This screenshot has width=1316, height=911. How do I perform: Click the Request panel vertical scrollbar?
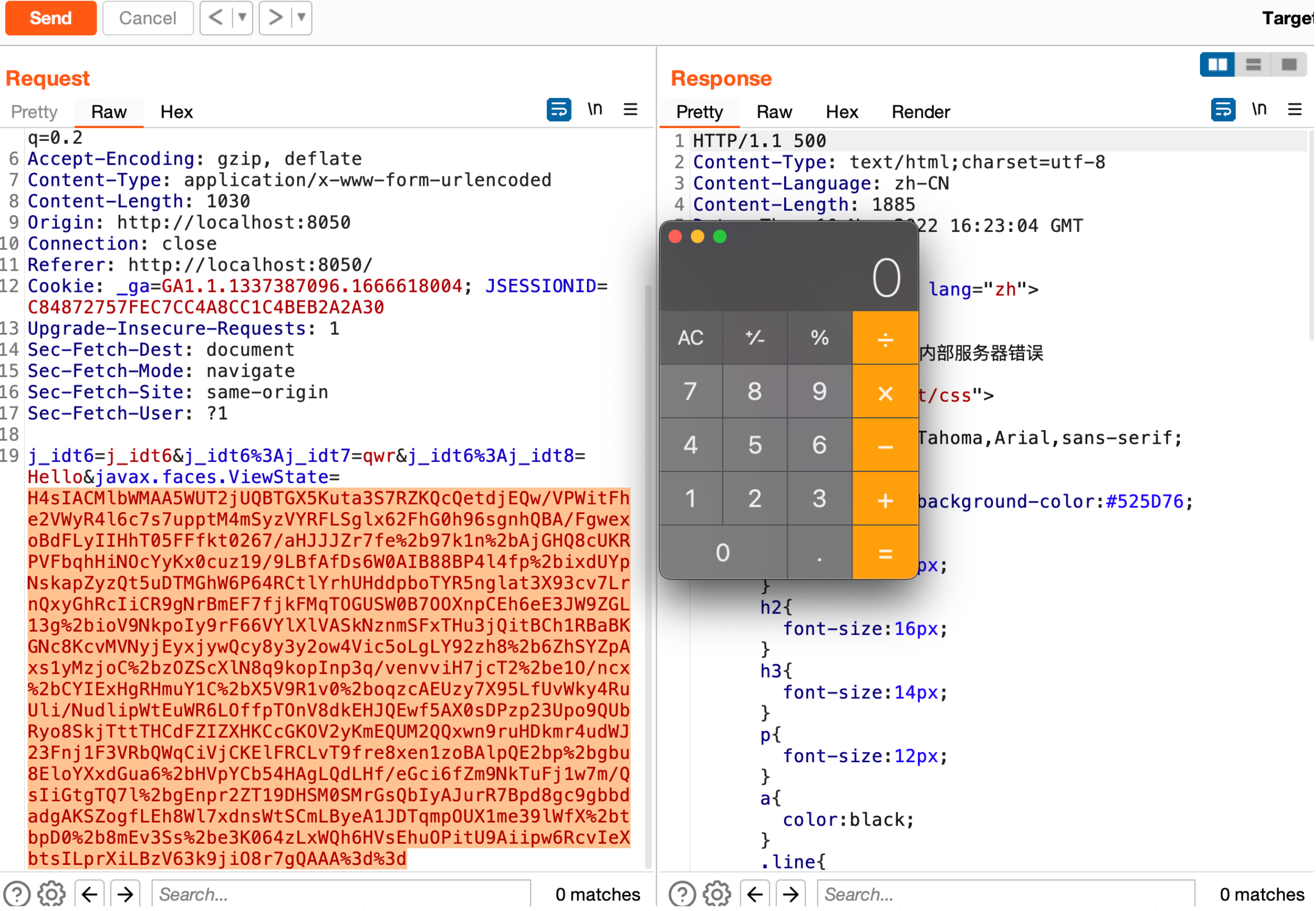point(648,576)
